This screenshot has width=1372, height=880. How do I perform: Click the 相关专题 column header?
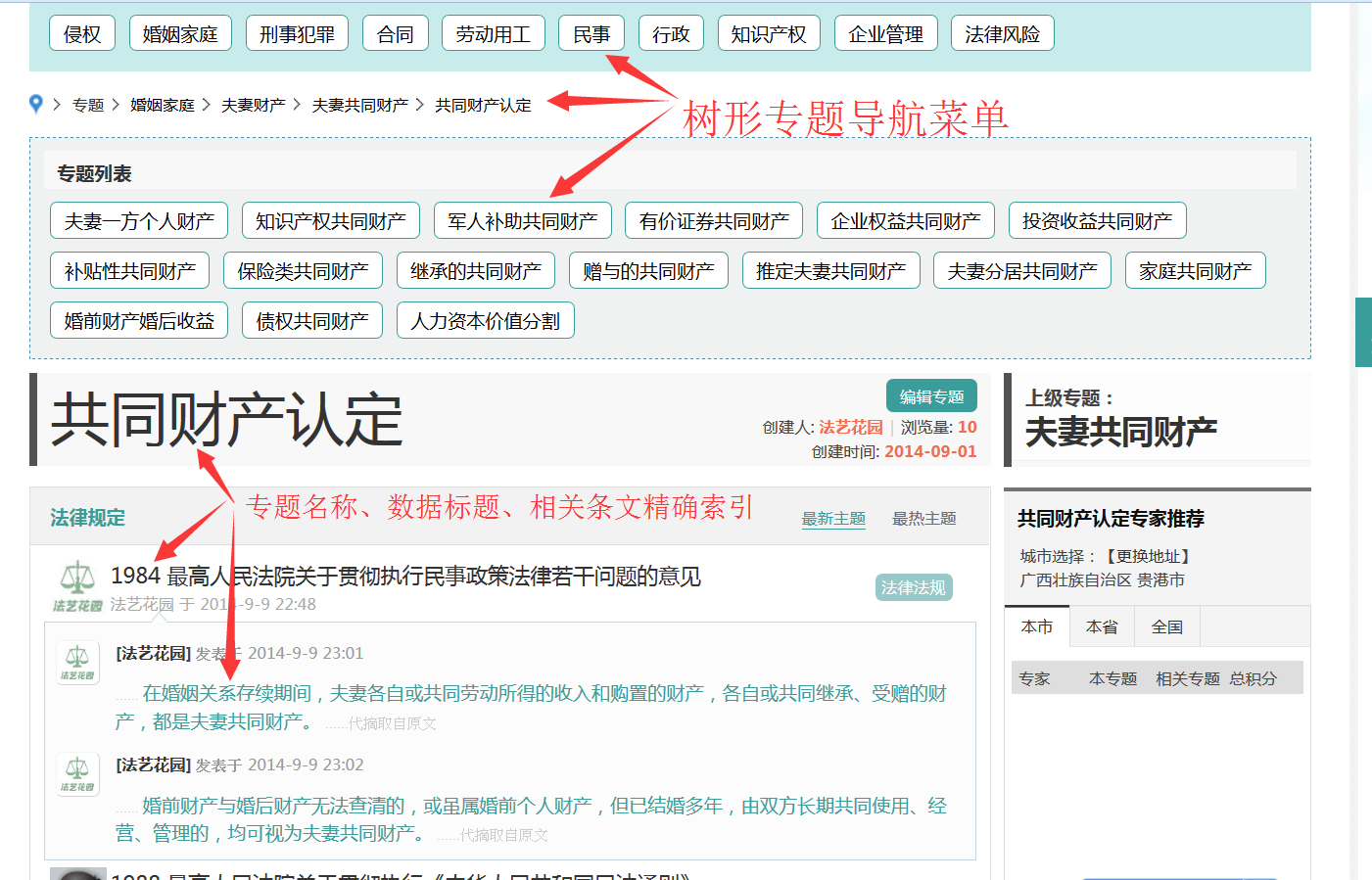(1188, 678)
